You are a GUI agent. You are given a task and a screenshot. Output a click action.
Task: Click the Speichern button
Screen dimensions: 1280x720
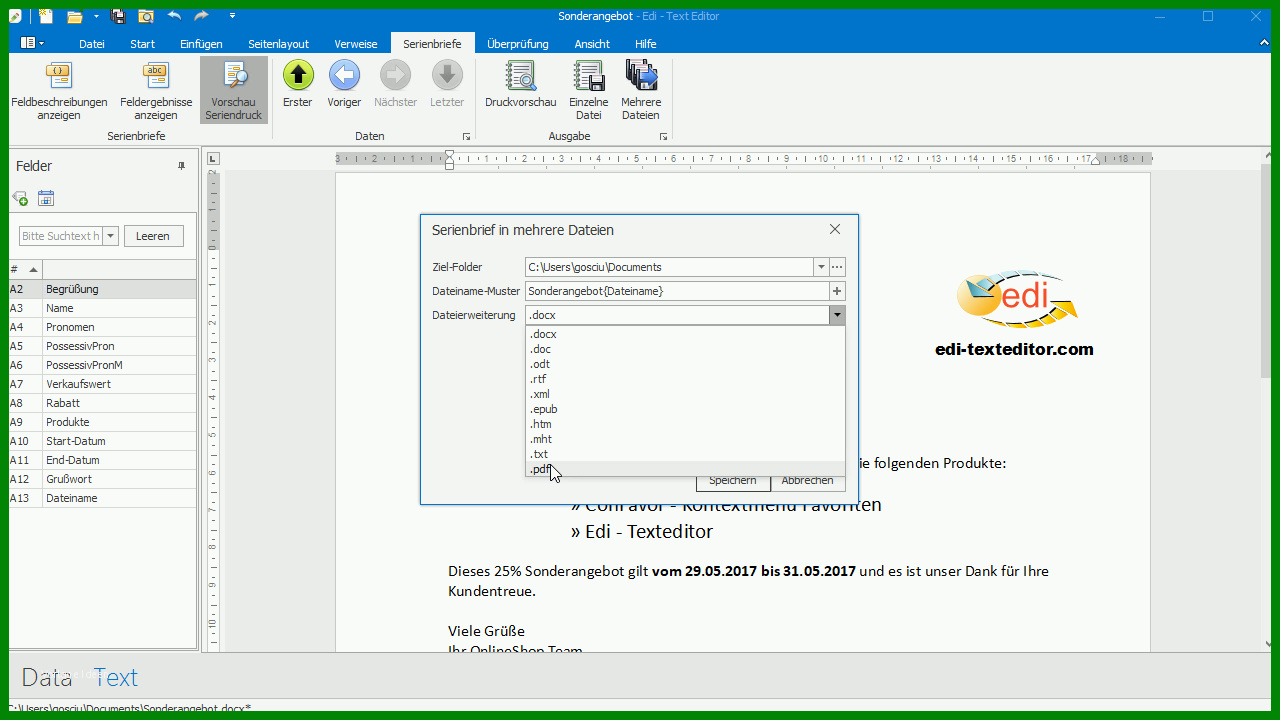pyautogui.click(x=733, y=481)
